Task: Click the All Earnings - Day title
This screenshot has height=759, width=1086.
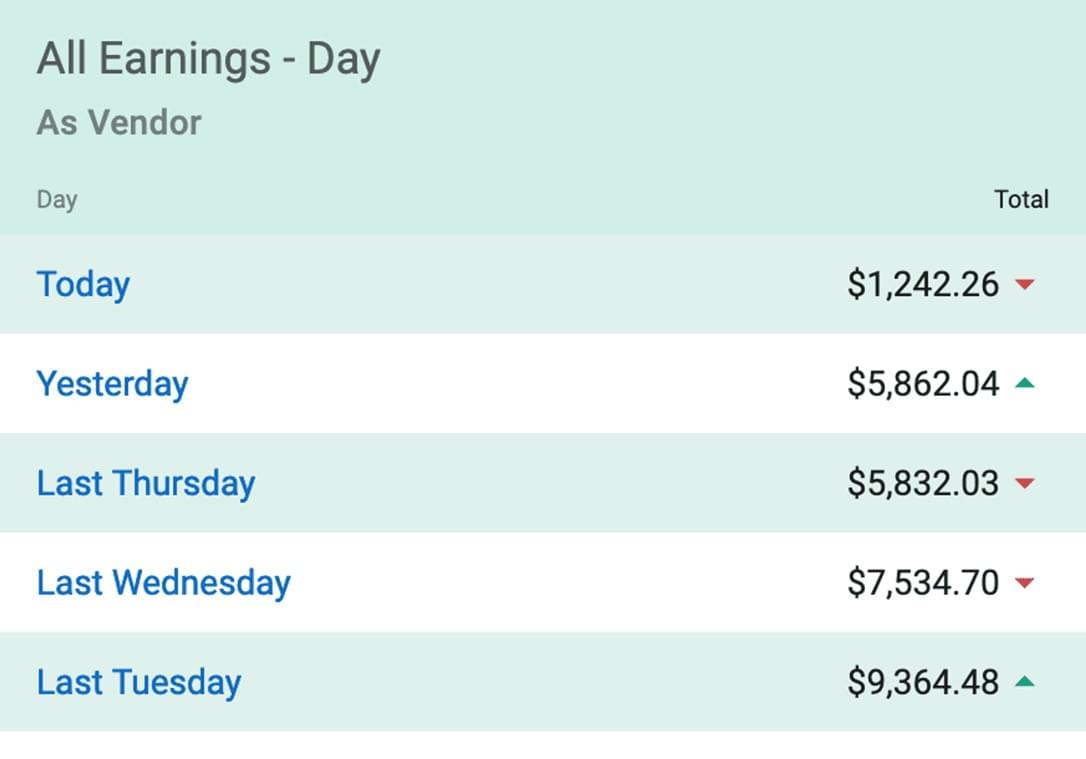Action: [208, 59]
